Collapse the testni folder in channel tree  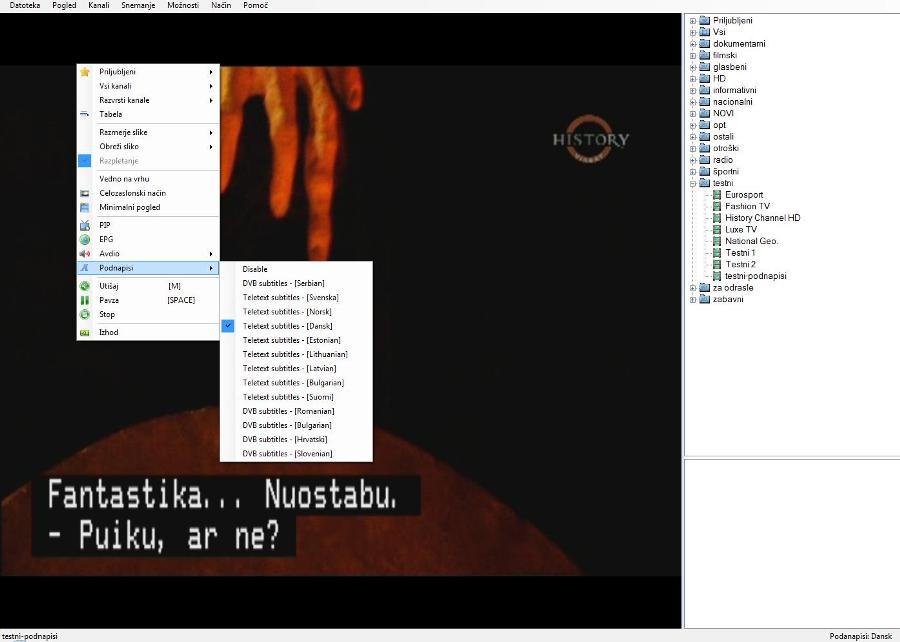tap(692, 183)
